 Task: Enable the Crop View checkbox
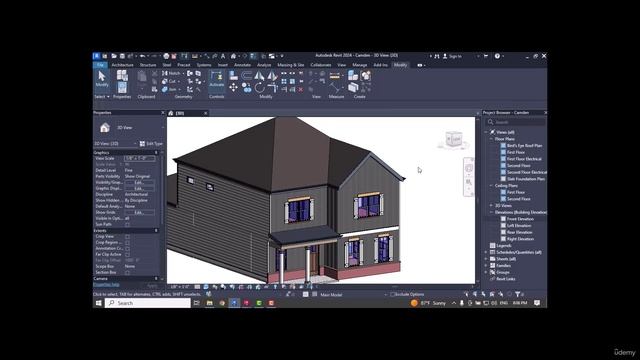pos(127,236)
